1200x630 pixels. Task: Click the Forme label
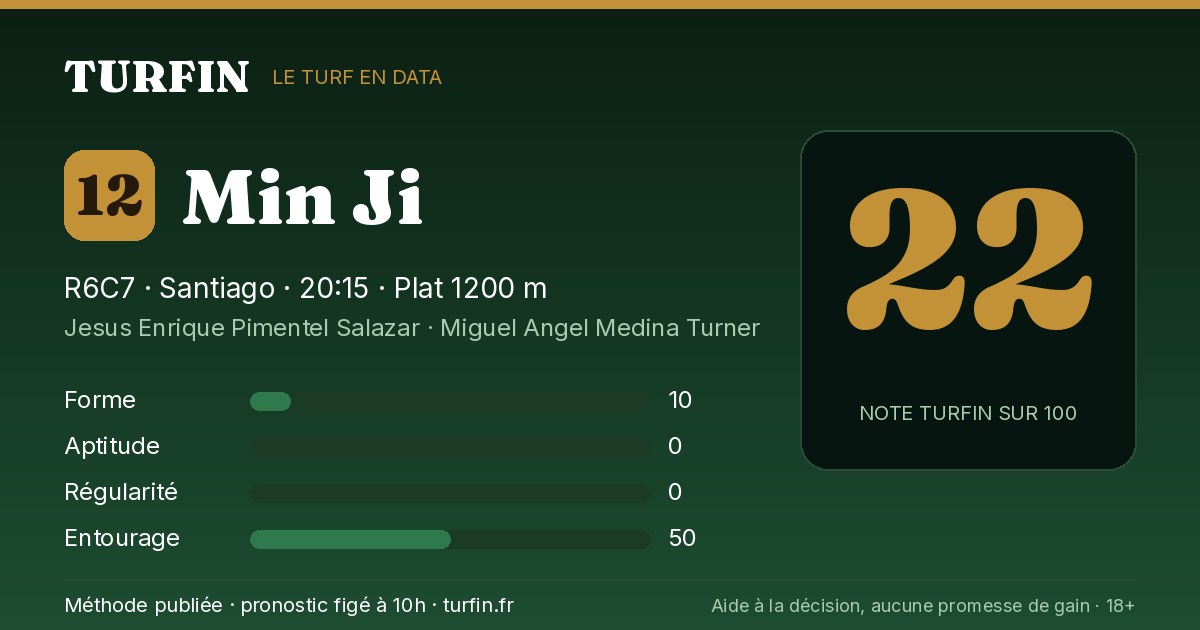point(100,400)
